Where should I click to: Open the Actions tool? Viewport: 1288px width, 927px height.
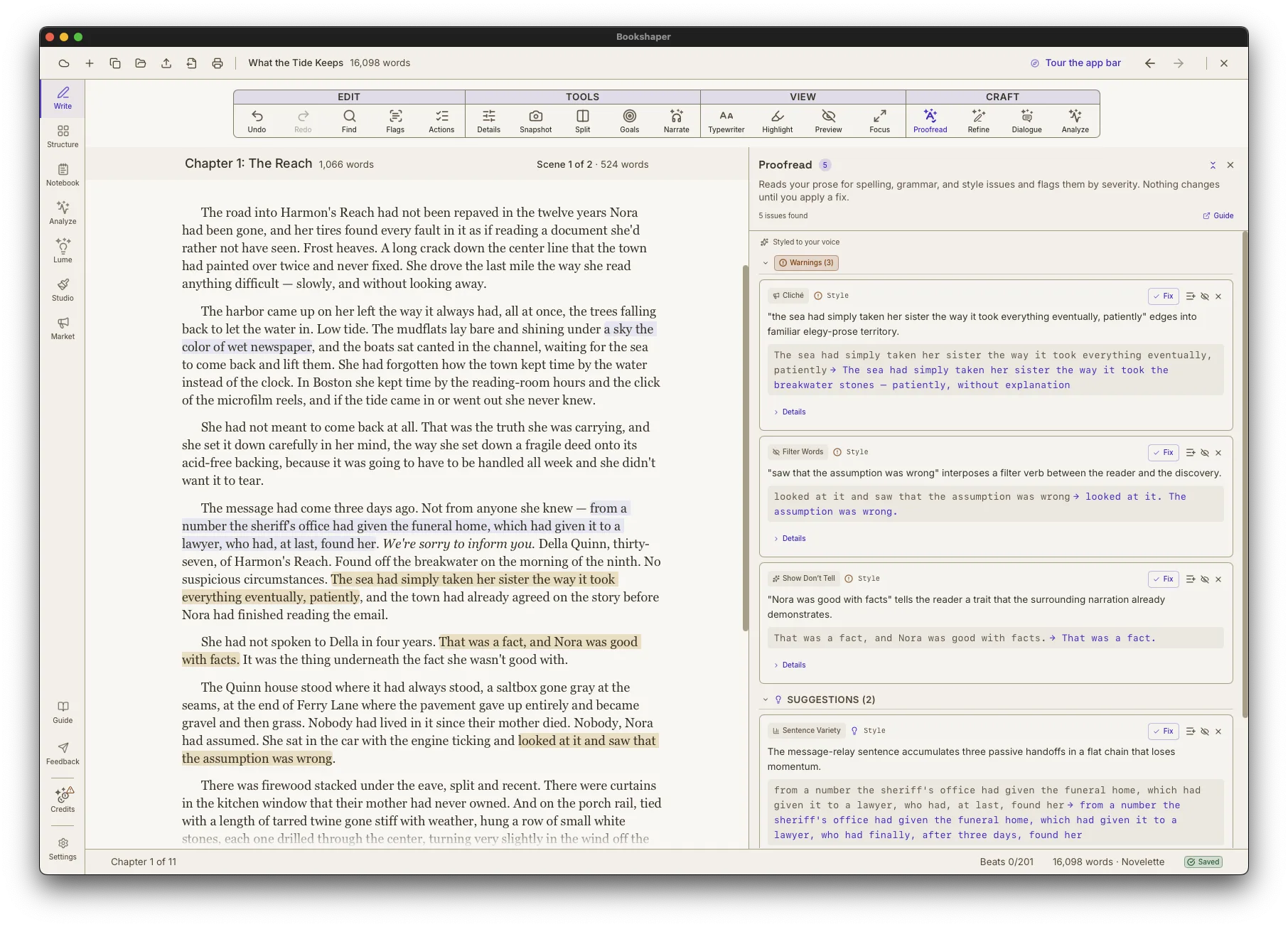441,121
